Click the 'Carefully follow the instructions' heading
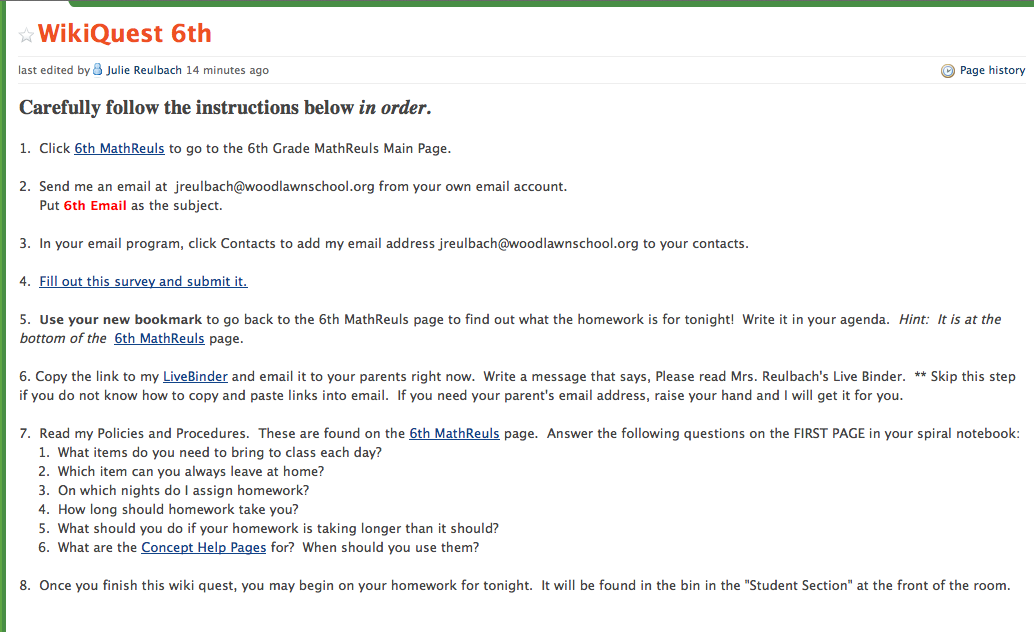1034x632 pixels. click(225, 108)
